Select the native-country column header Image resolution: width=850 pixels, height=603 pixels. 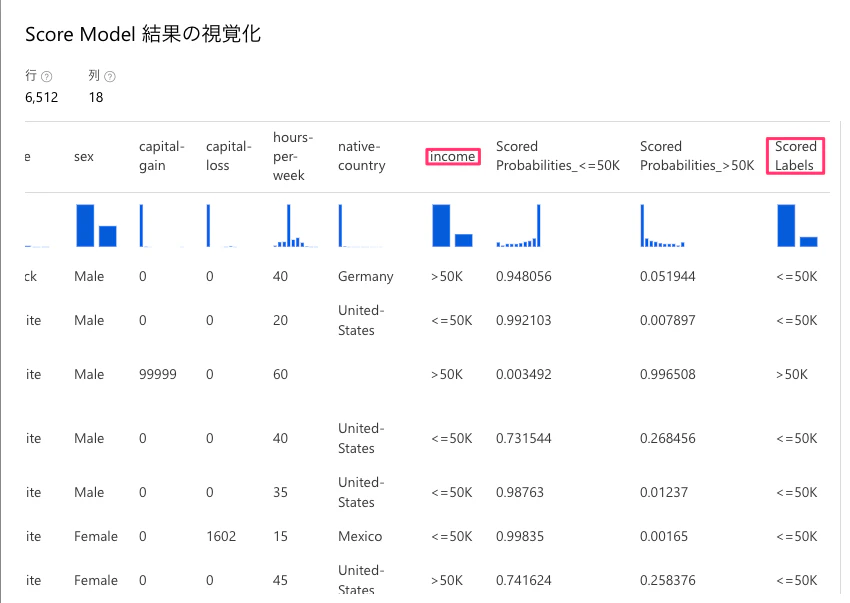pos(362,156)
